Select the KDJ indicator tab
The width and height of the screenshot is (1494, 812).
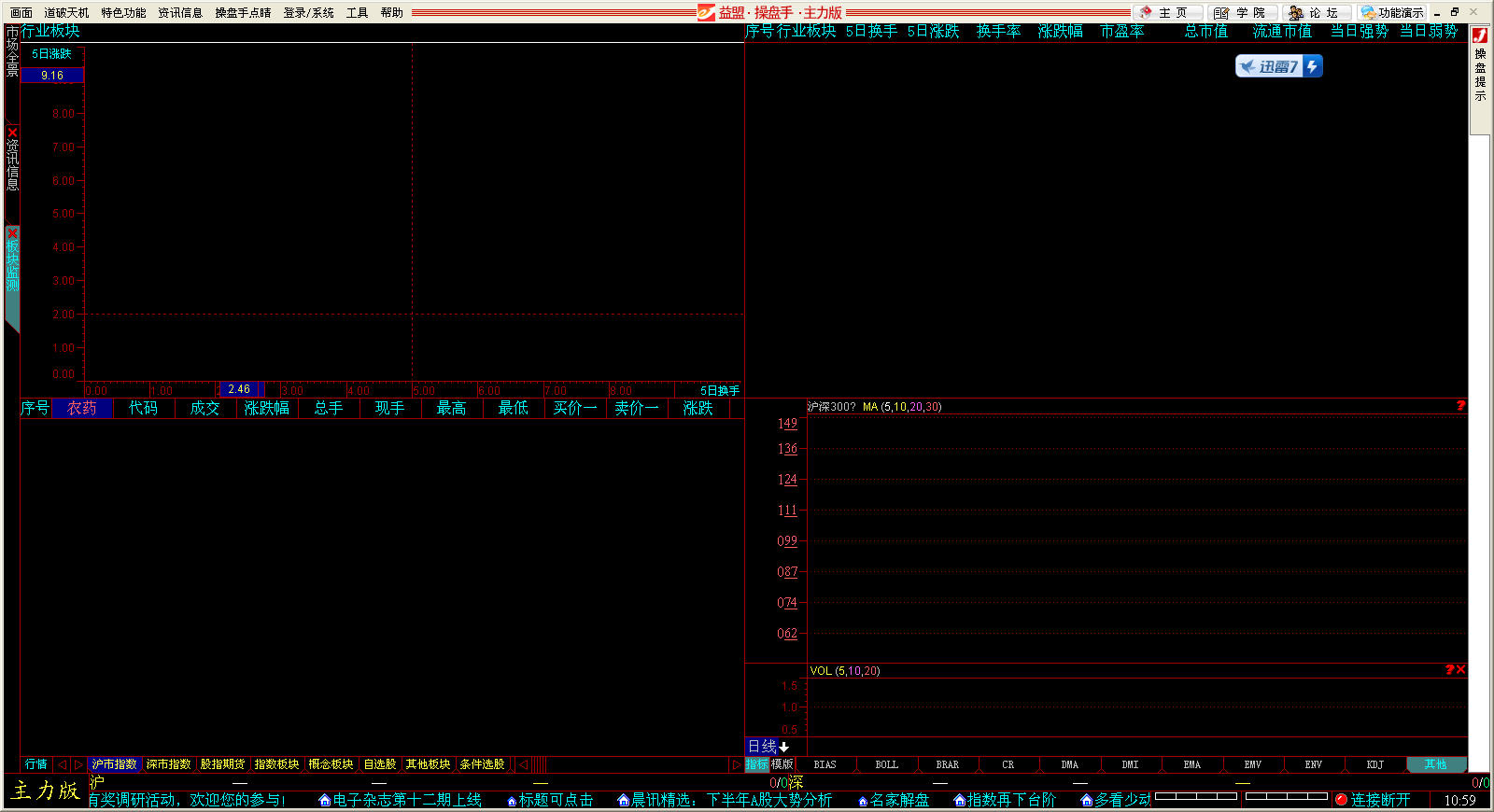pyautogui.click(x=1374, y=764)
